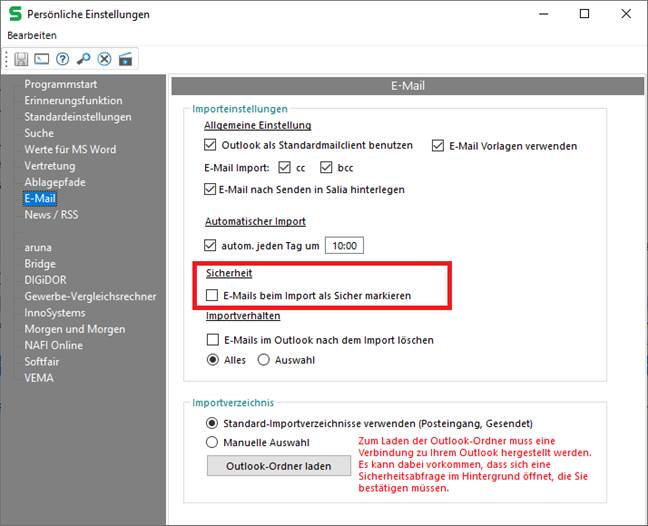
Task: Select Ablagepfade in the sidebar
Action: (55, 182)
